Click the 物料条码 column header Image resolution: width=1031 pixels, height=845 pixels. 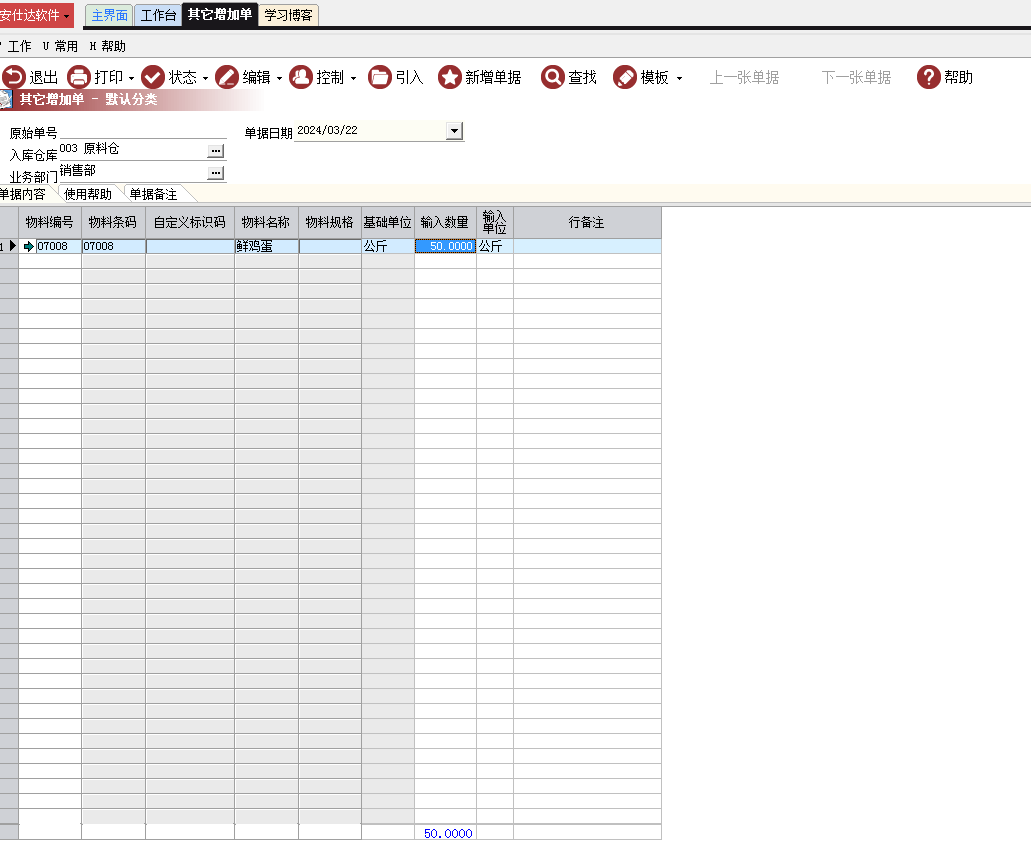point(113,222)
